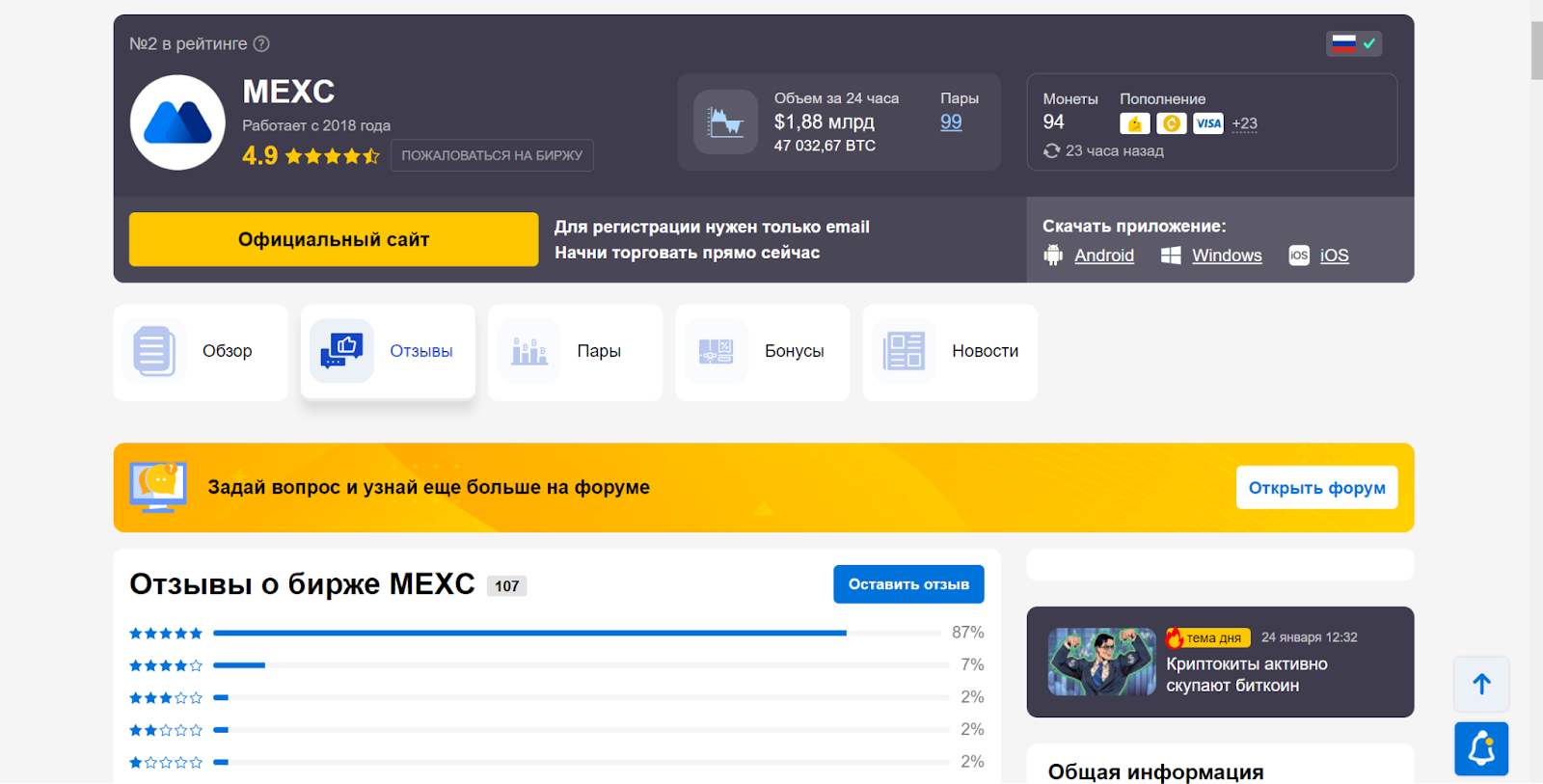Click the Windows app icon

click(1171, 256)
